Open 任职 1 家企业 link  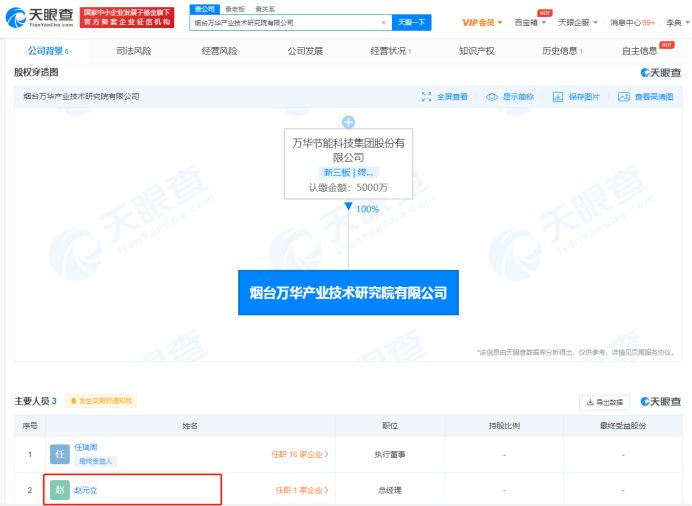[x=302, y=490]
